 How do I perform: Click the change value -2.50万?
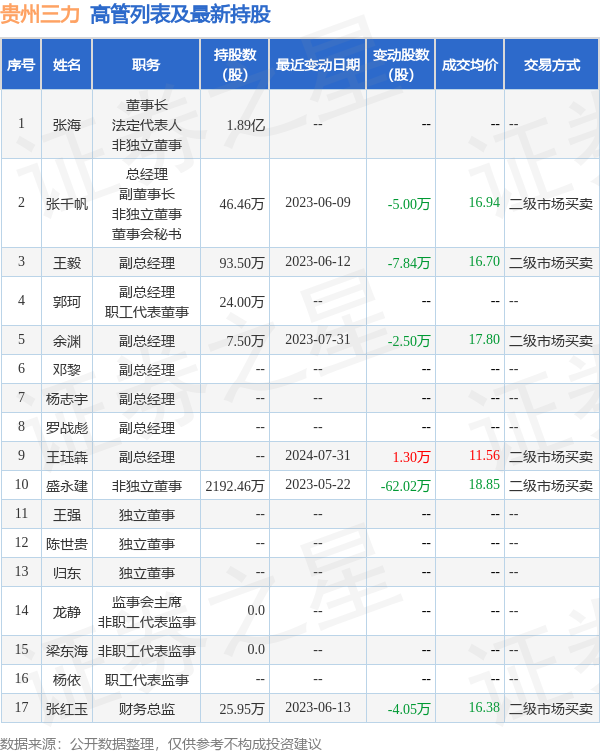(409, 341)
